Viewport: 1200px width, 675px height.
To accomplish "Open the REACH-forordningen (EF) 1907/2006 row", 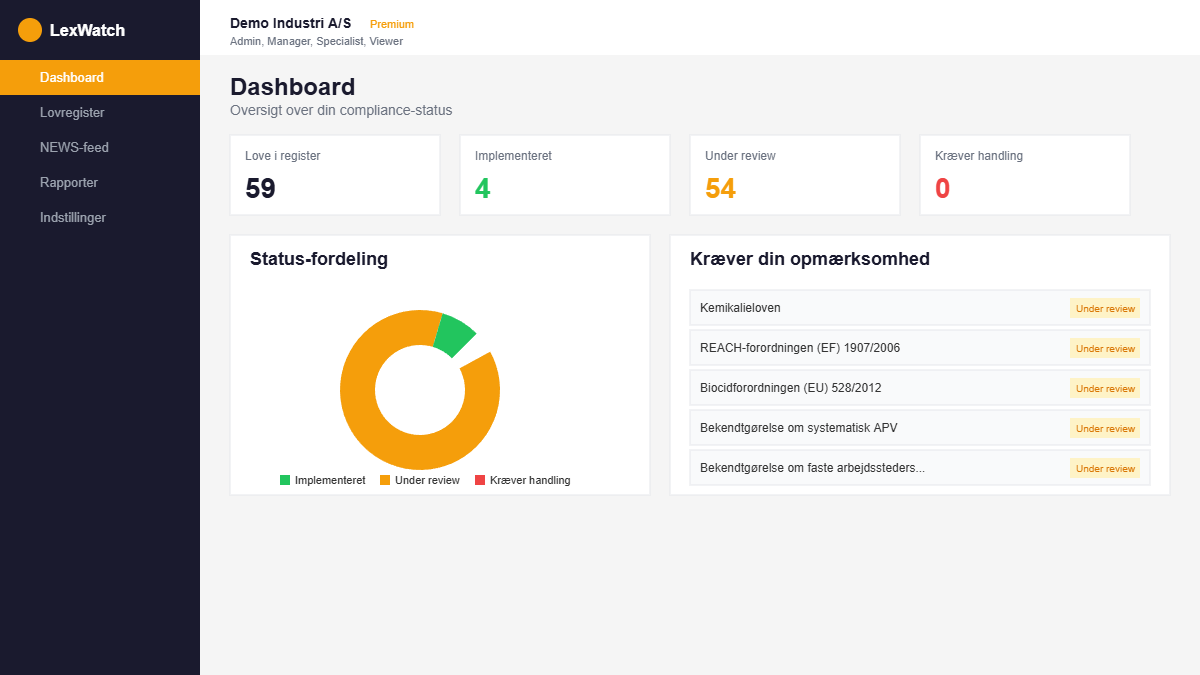I will click(920, 348).
